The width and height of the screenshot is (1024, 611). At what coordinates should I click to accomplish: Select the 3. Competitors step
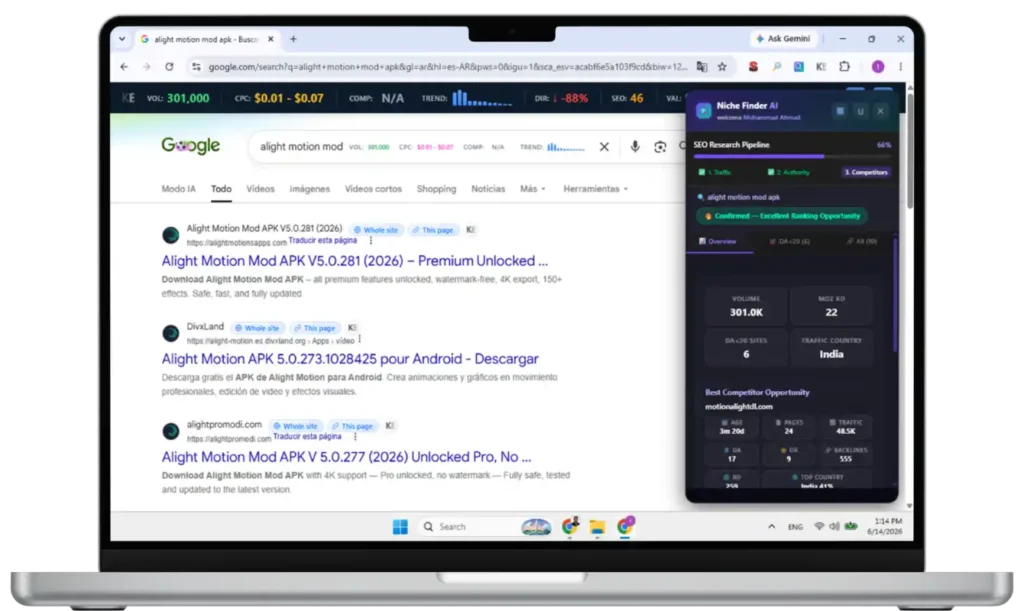(866, 172)
